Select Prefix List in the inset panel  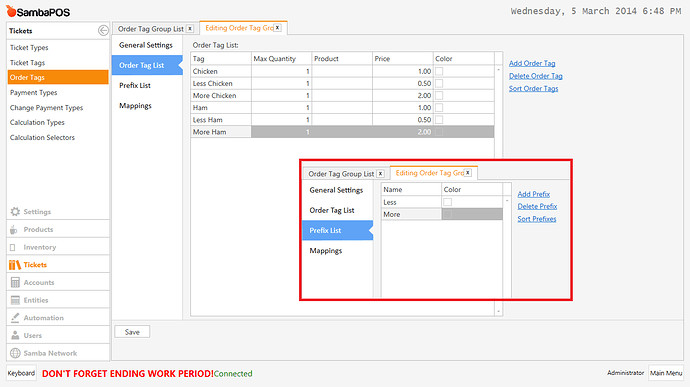pos(337,230)
